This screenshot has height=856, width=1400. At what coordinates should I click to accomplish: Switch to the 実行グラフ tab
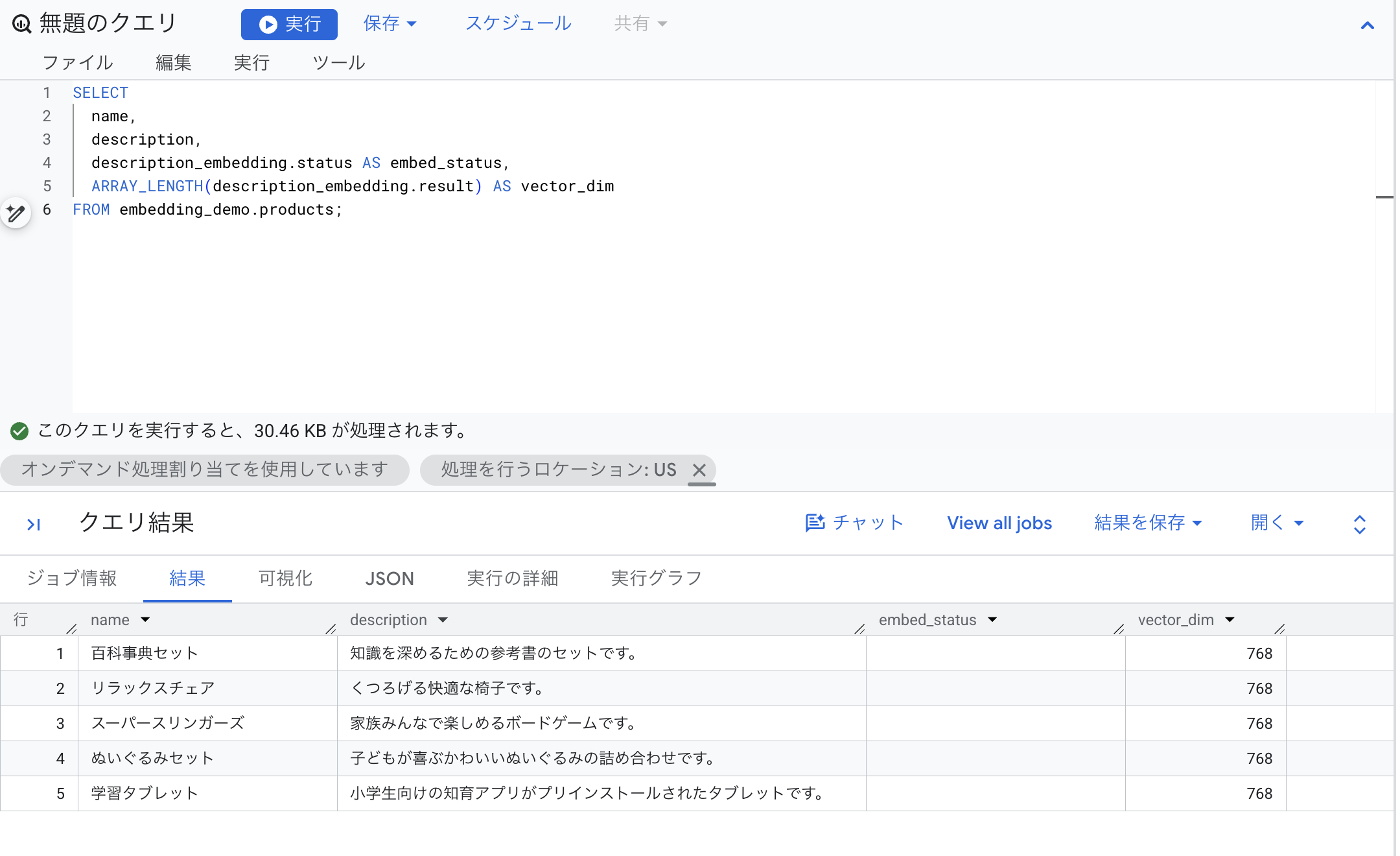657,578
